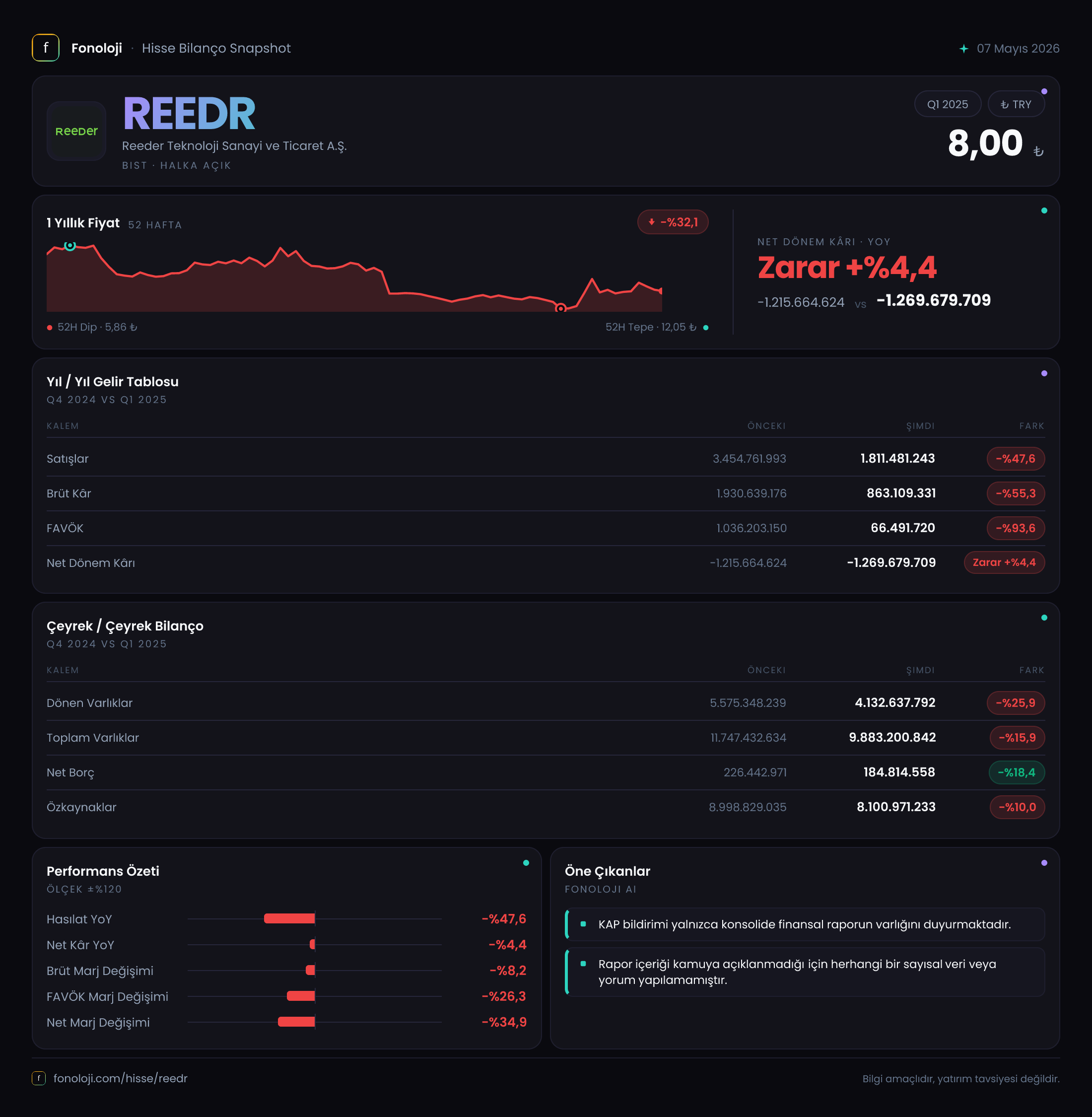Click the Net Marj Değişimi performance bar
Image resolution: width=1092 pixels, height=1117 pixels.
pyautogui.click(x=296, y=1022)
